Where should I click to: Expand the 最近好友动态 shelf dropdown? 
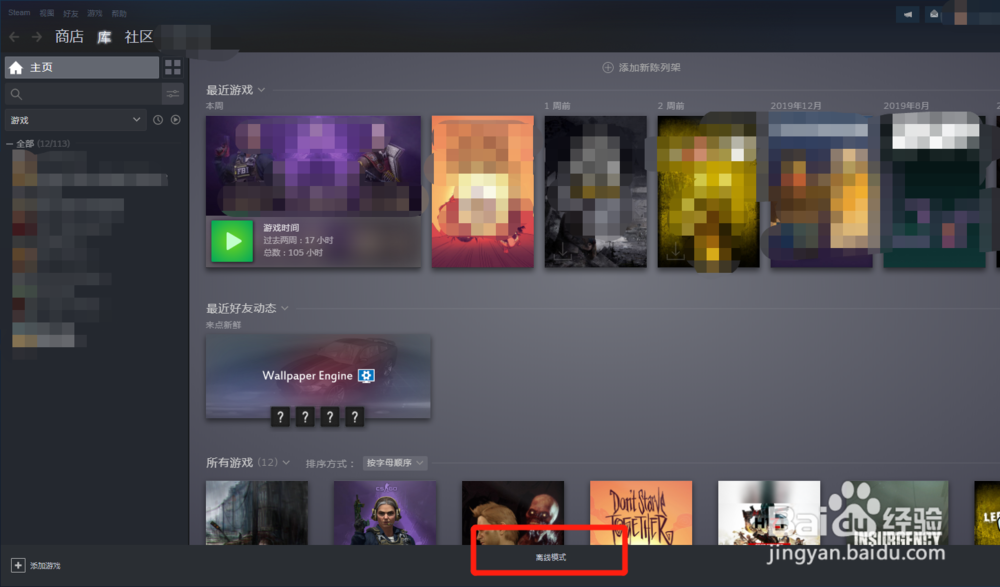tap(284, 308)
